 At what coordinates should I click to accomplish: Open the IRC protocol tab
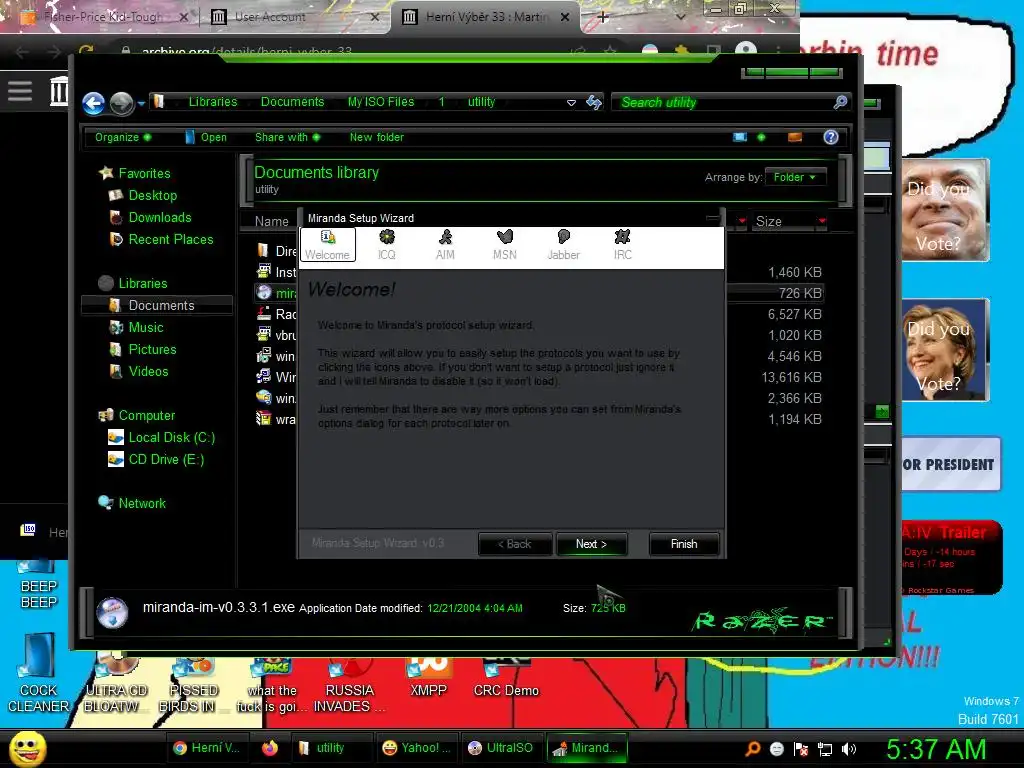click(x=622, y=245)
